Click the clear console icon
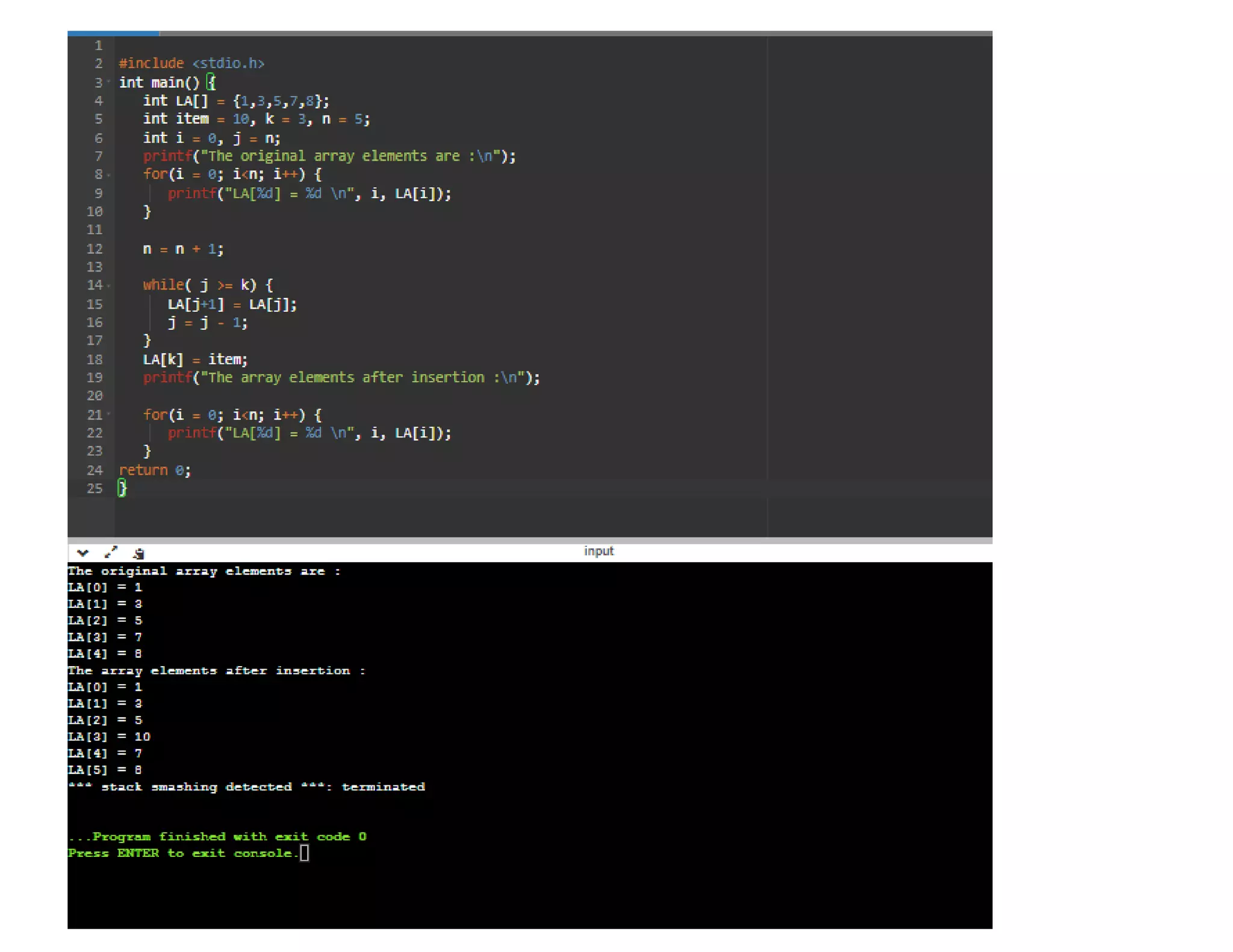1233x952 pixels. (139, 553)
